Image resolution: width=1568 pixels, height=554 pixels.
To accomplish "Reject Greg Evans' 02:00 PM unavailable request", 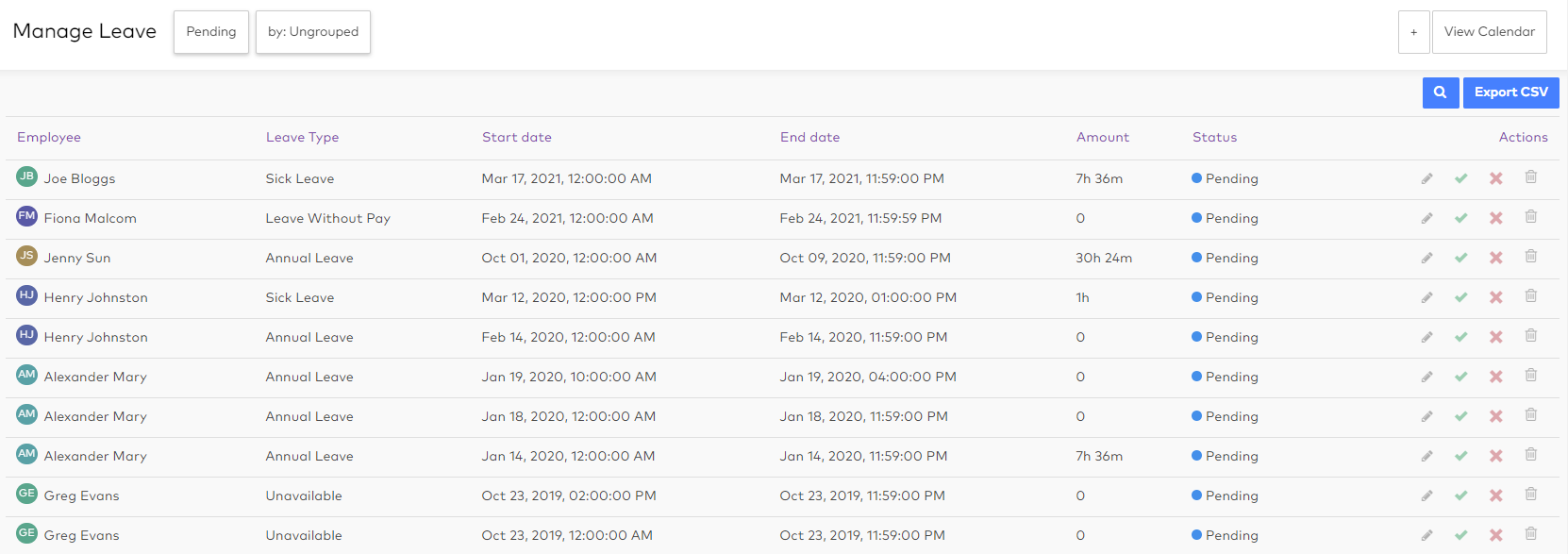I will point(1495,495).
